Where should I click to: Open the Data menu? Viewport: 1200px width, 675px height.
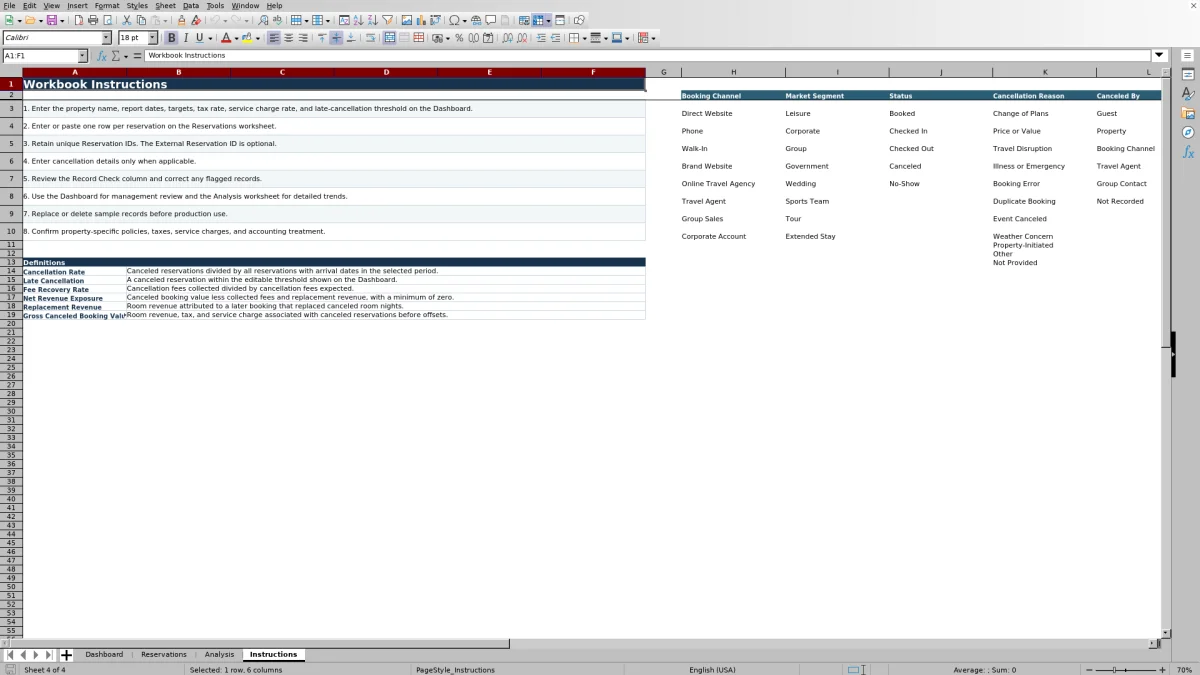(x=190, y=6)
